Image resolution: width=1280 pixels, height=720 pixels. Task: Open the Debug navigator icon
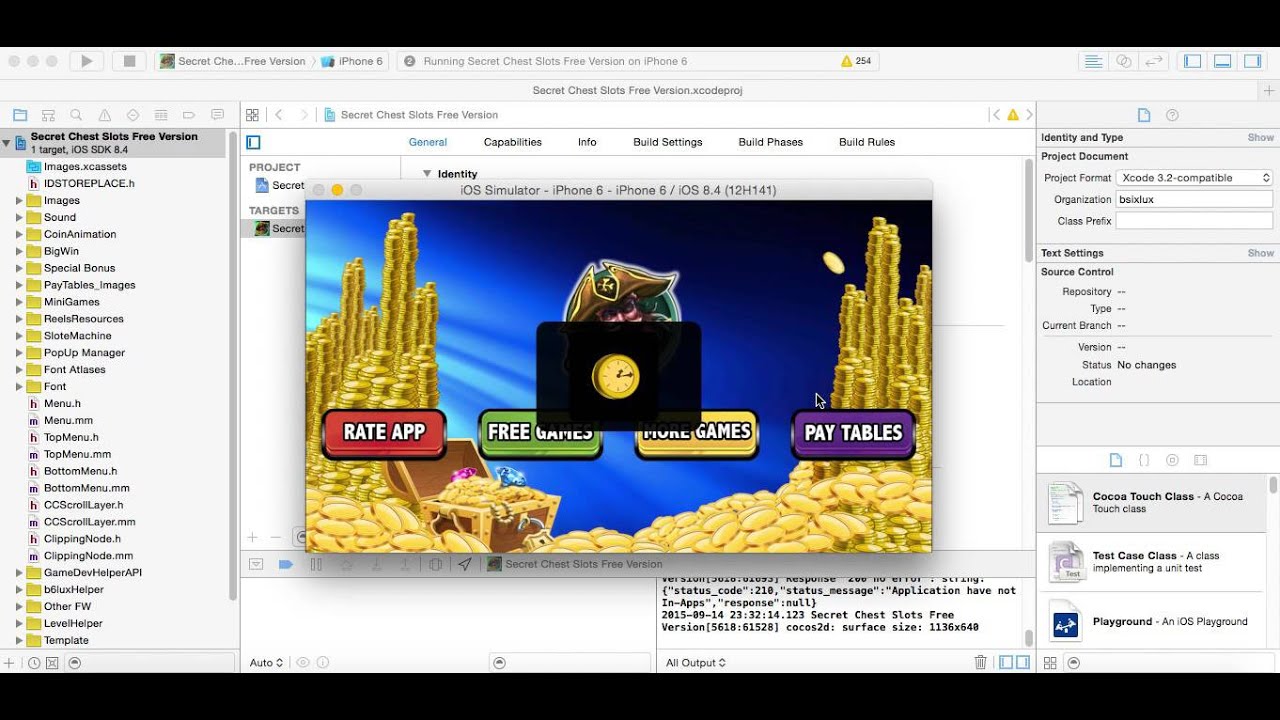coord(160,115)
